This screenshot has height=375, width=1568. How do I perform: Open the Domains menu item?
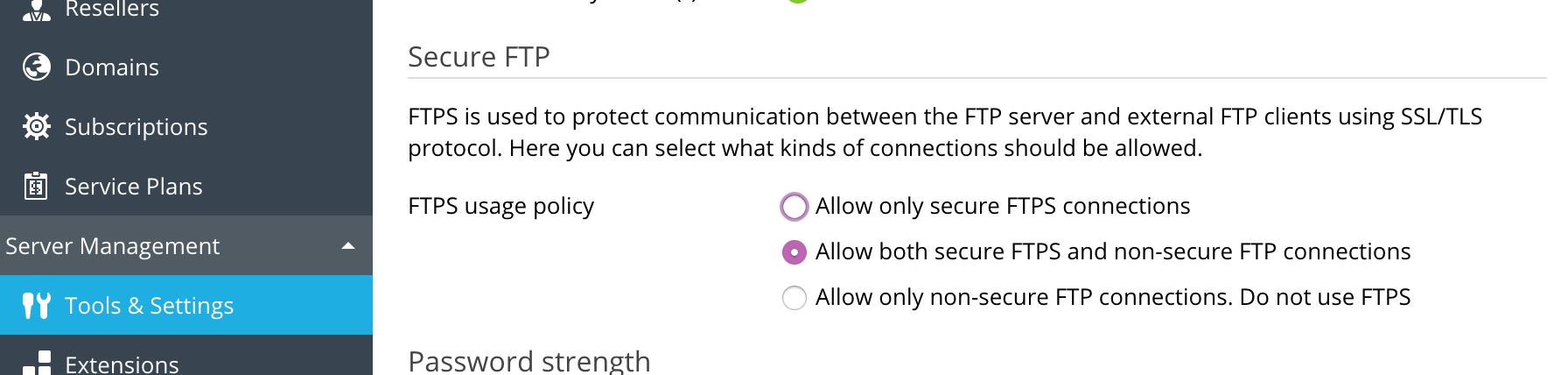pos(112,67)
